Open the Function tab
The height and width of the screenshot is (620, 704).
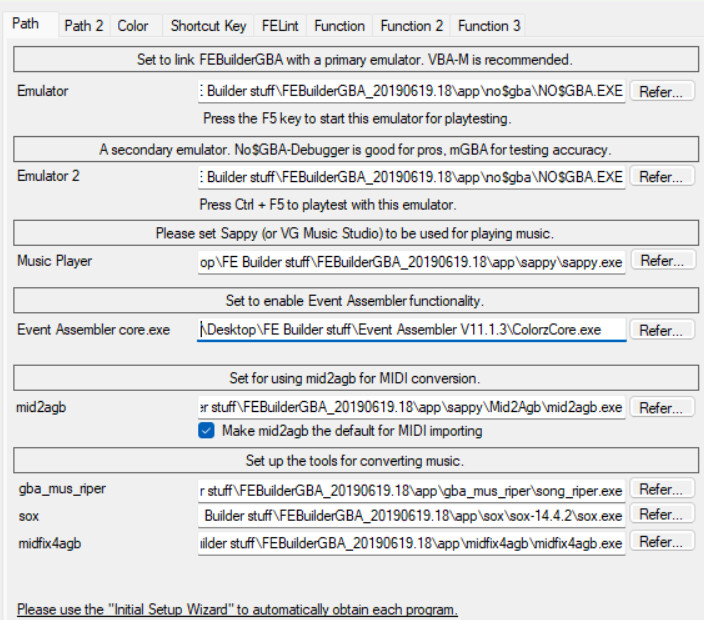click(x=340, y=26)
